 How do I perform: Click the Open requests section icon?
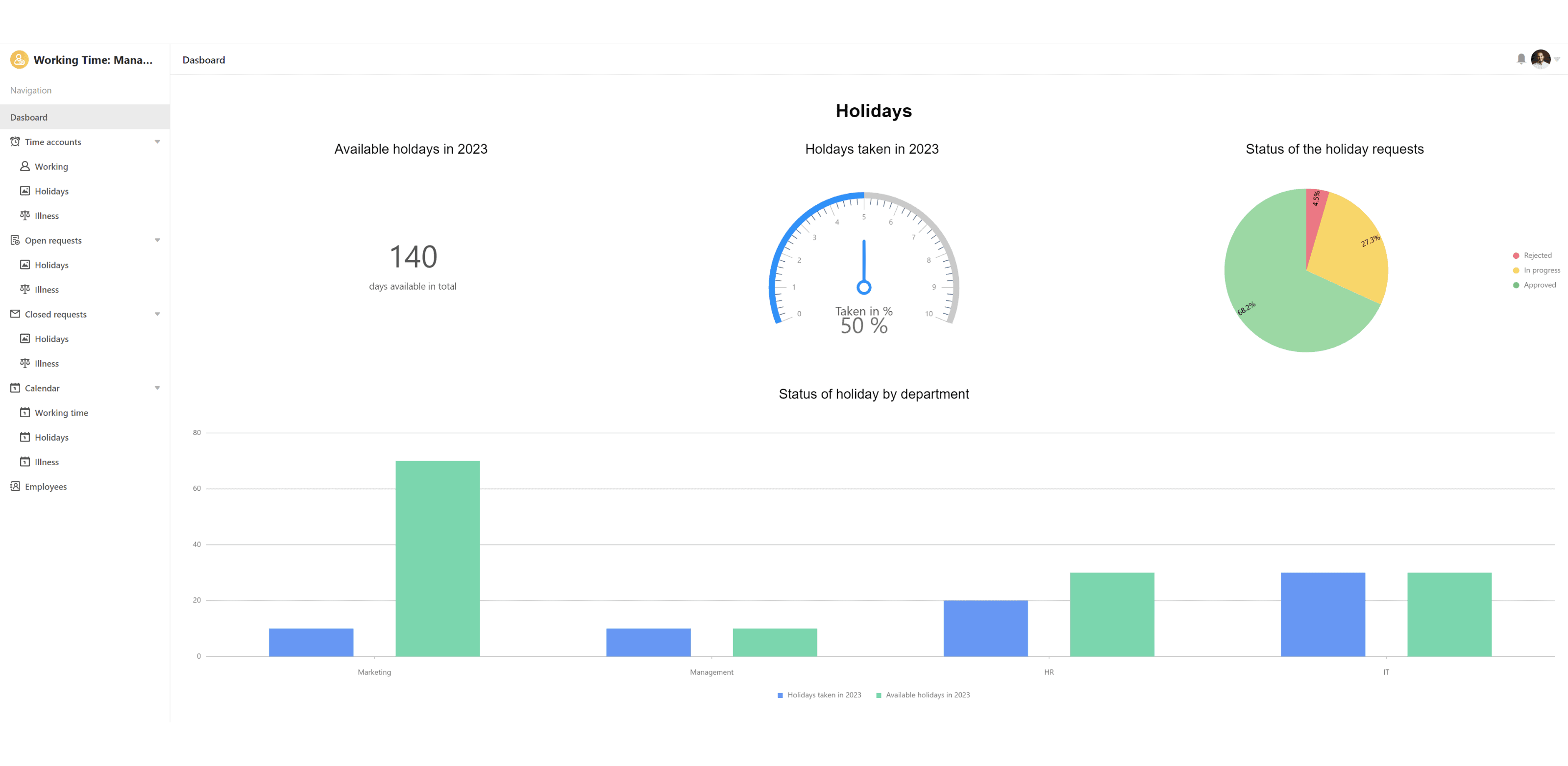click(x=15, y=240)
